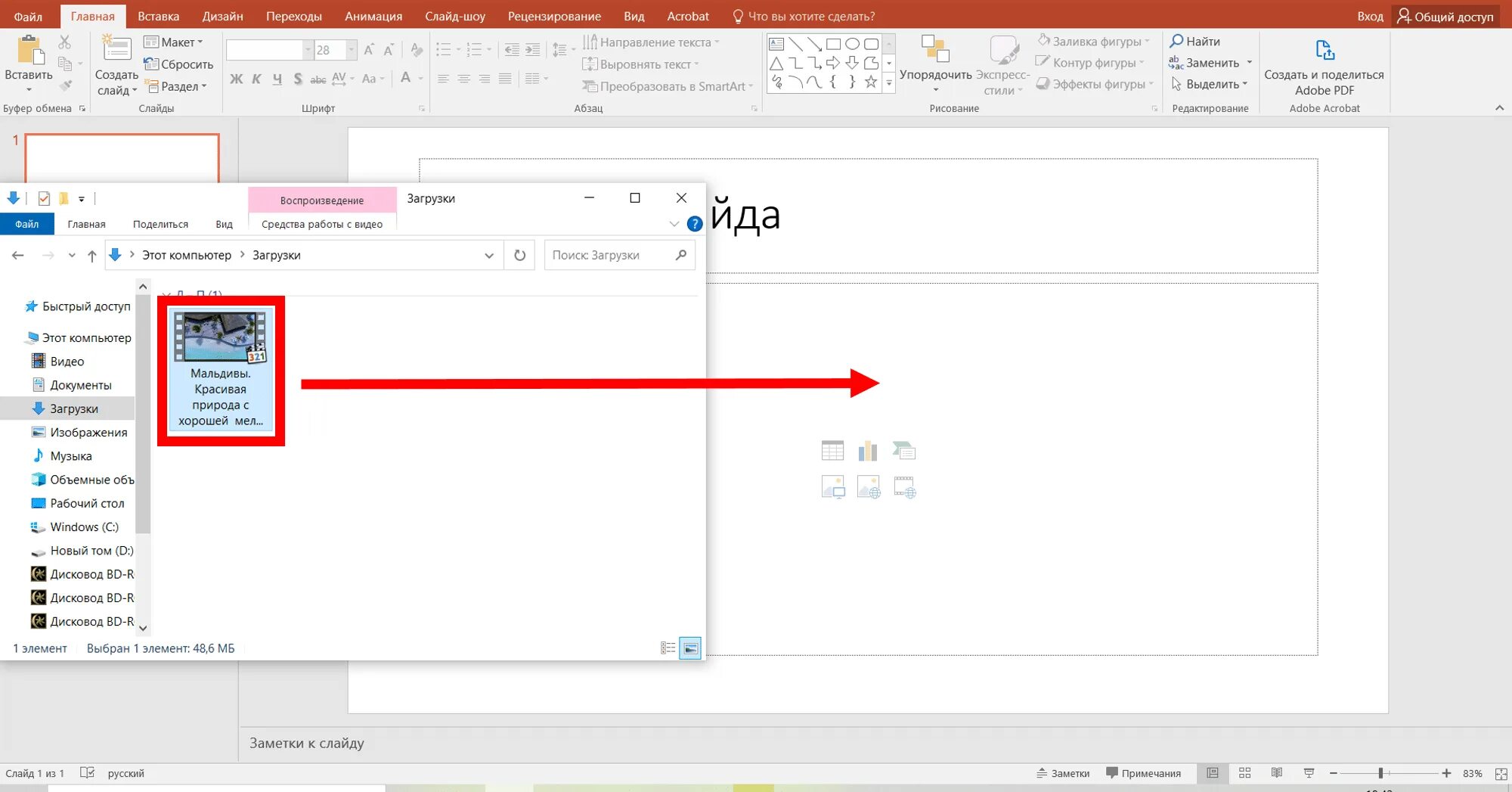
Task: Open the Animations ribbon tab
Action: [x=373, y=16]
